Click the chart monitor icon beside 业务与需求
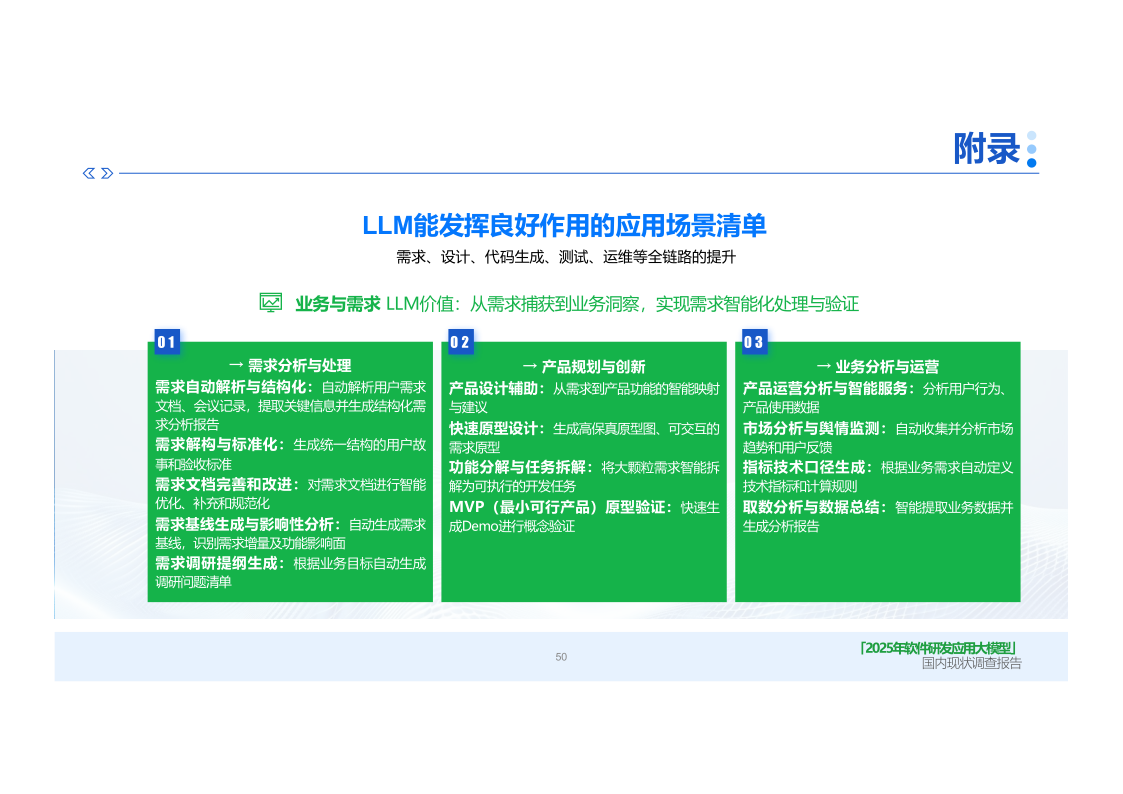Screen dimensions: 1123x794 coord(271,303)
